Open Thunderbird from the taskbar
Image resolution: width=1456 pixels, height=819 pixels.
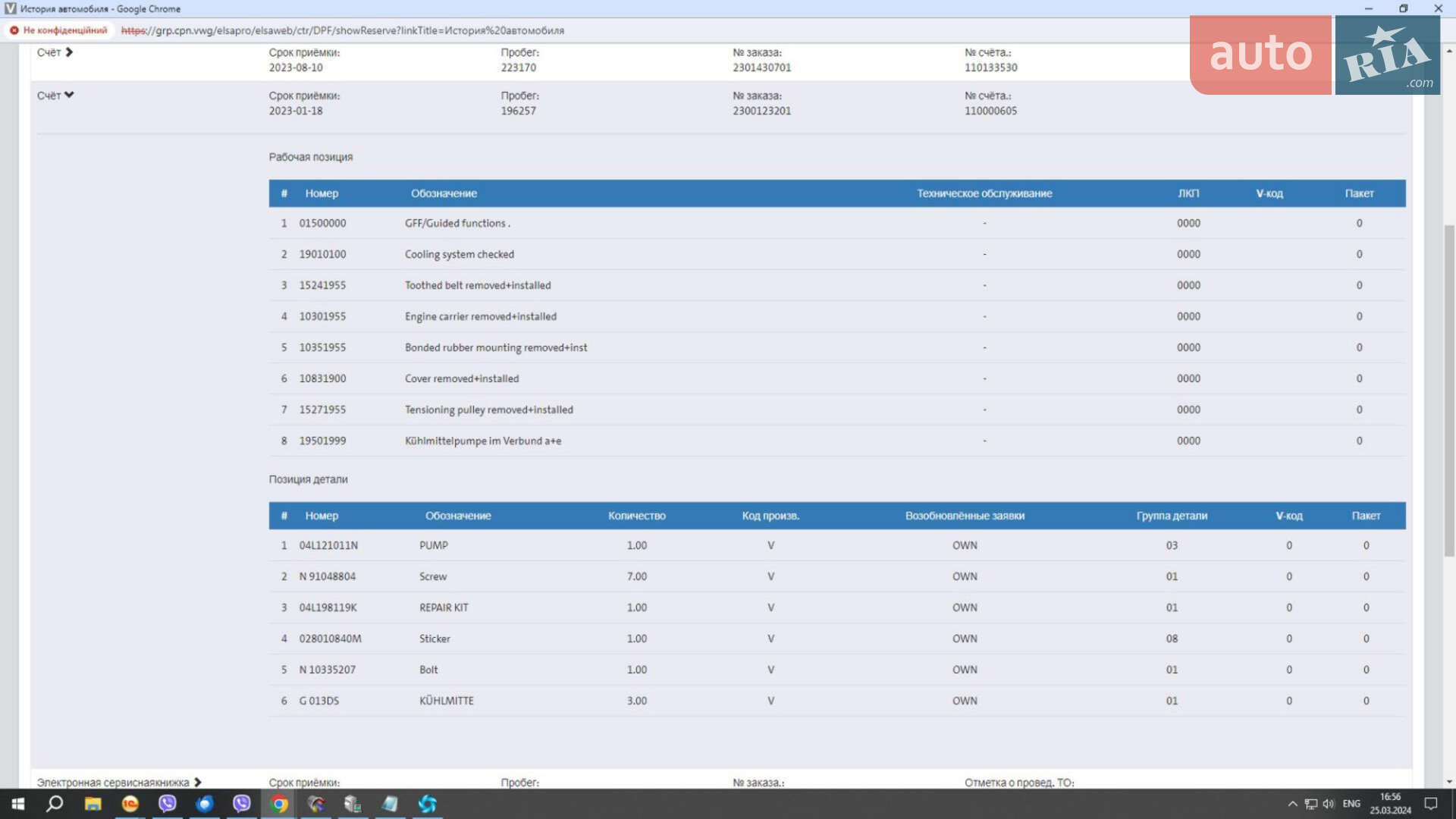205,804
